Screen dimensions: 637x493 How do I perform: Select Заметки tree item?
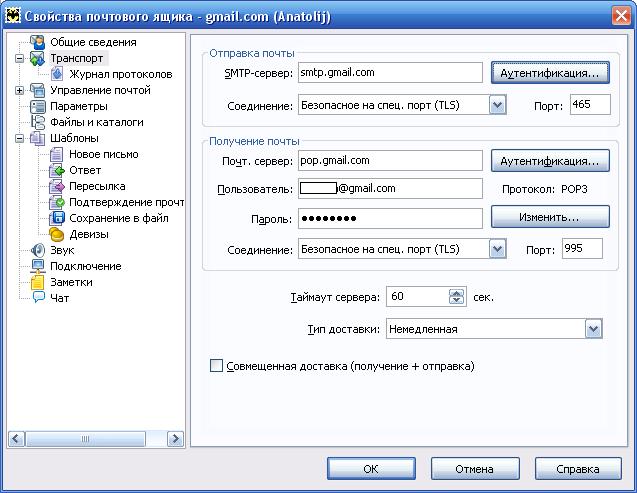pos(71,282)
